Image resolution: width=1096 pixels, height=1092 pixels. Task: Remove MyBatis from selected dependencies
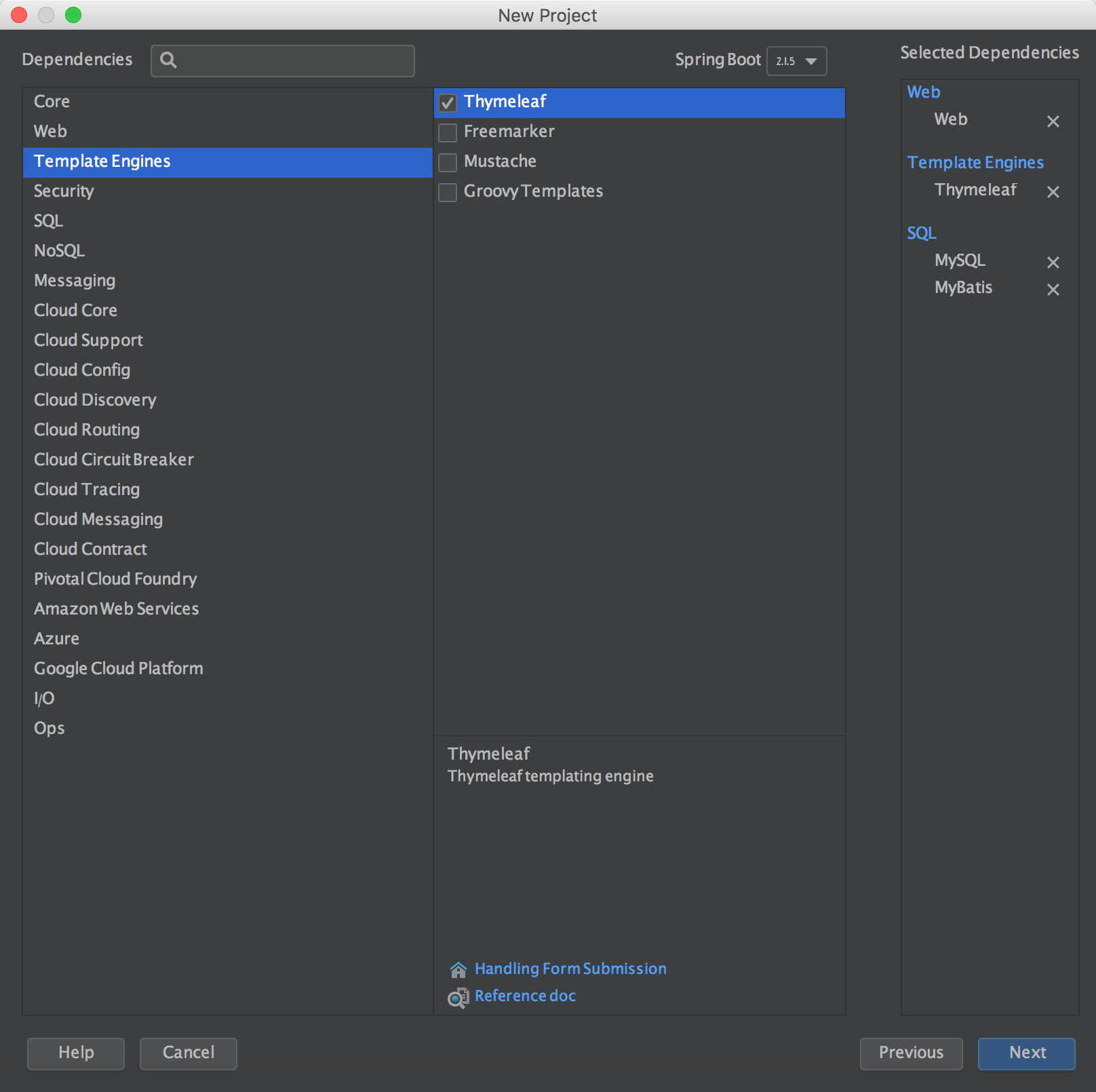point(1053,290)
